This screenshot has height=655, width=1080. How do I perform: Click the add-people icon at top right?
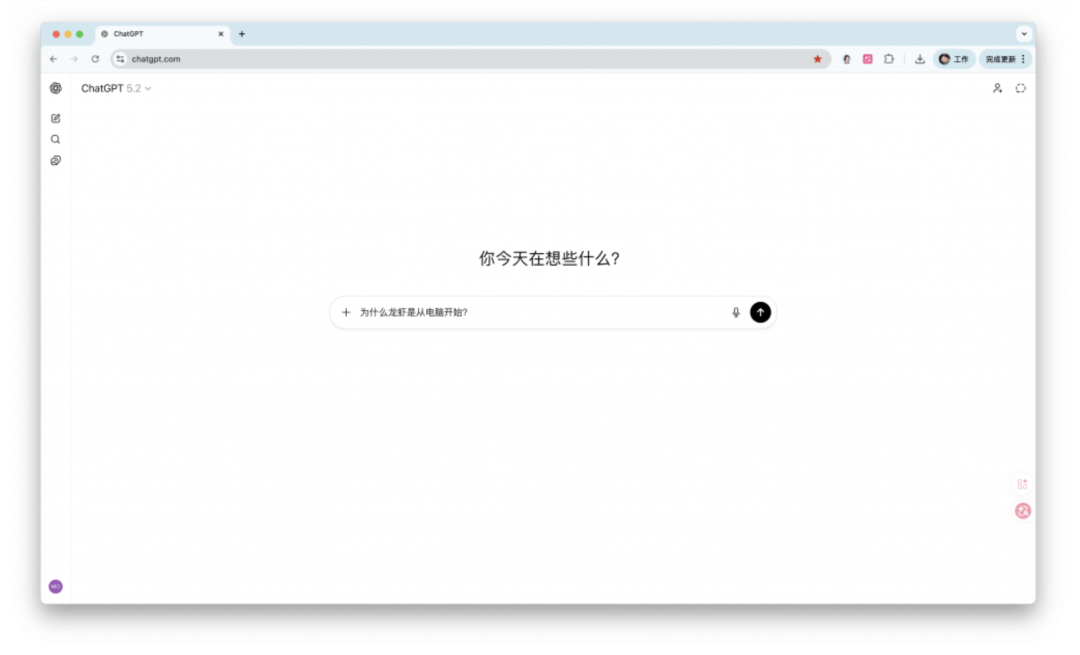click(x=997, y=88)
